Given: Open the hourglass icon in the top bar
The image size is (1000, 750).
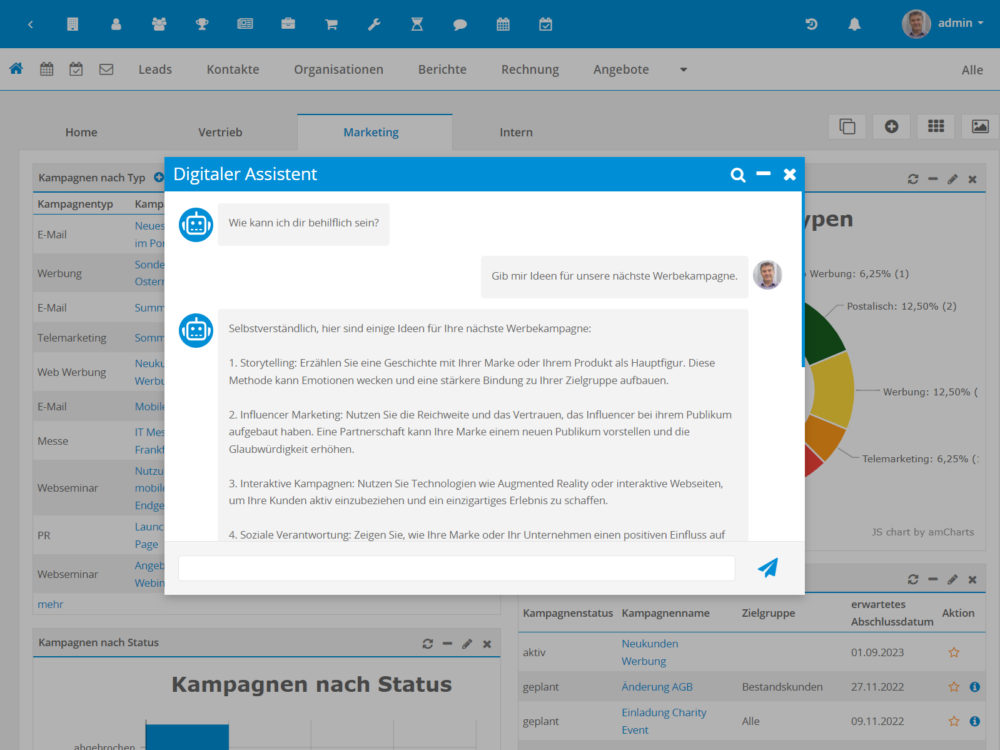Looking at the screenshot, I should (417, 24).
